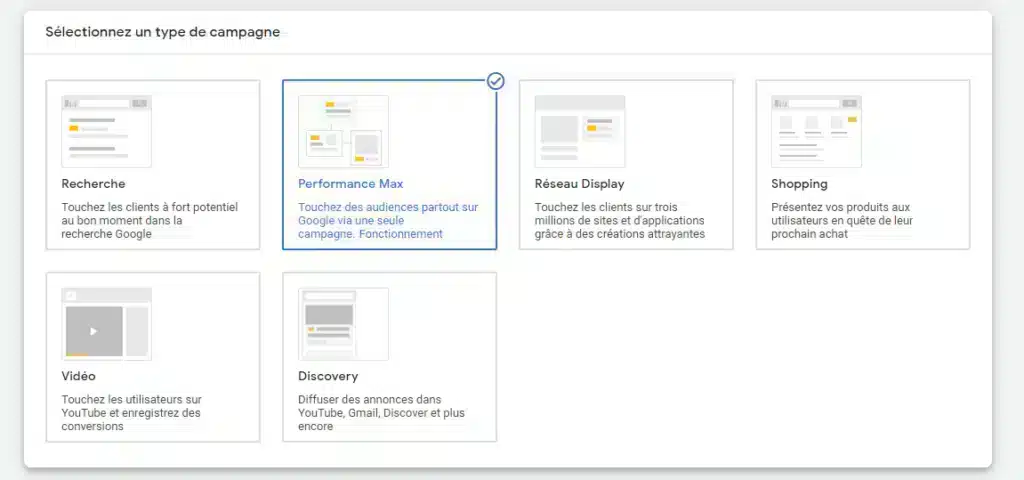Pick the Shopping campaign illustration
Screen dimensions: 1024x480
pyautogui.click(x=816, y=131)
